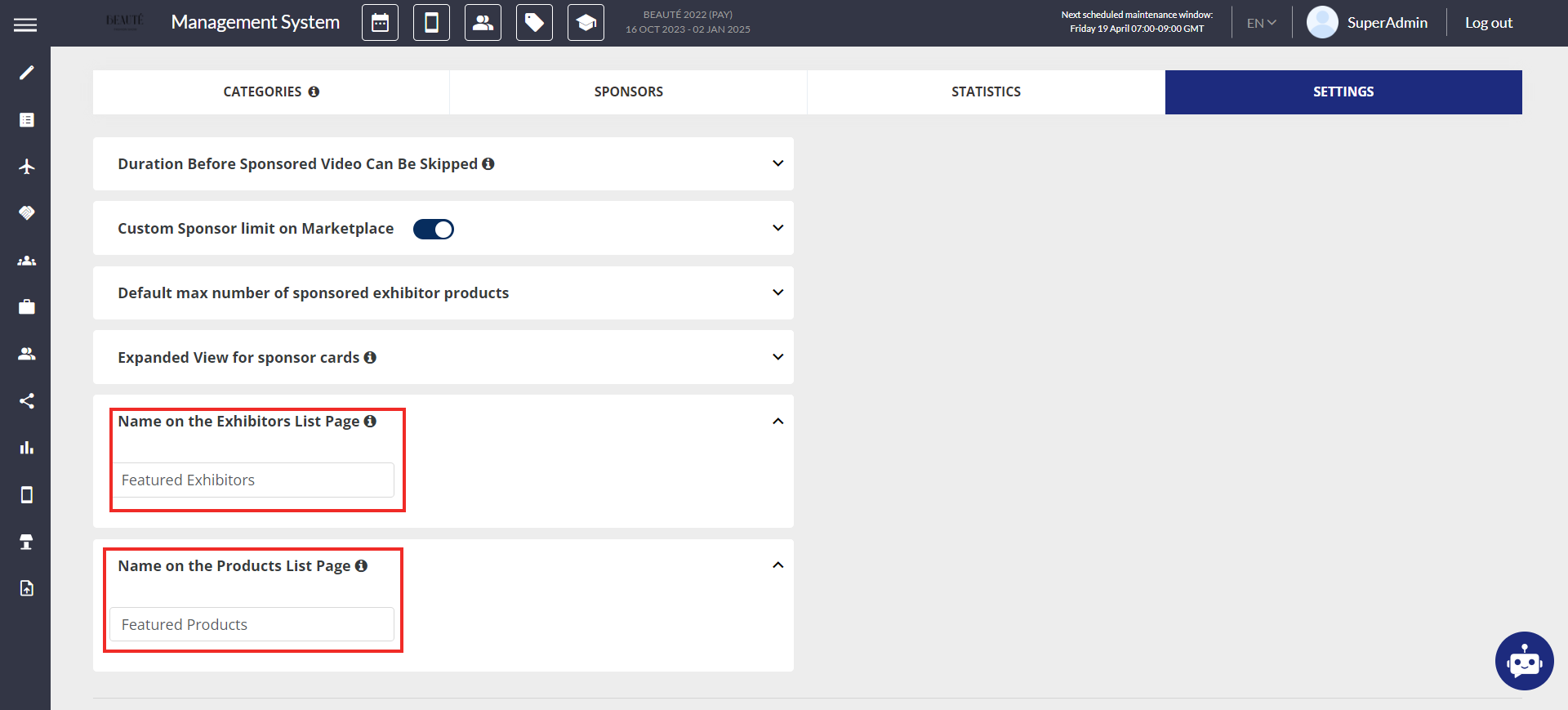Click the file upload icon in sidebar
This screenshot has height=710, width=1568.
(27, 588)
